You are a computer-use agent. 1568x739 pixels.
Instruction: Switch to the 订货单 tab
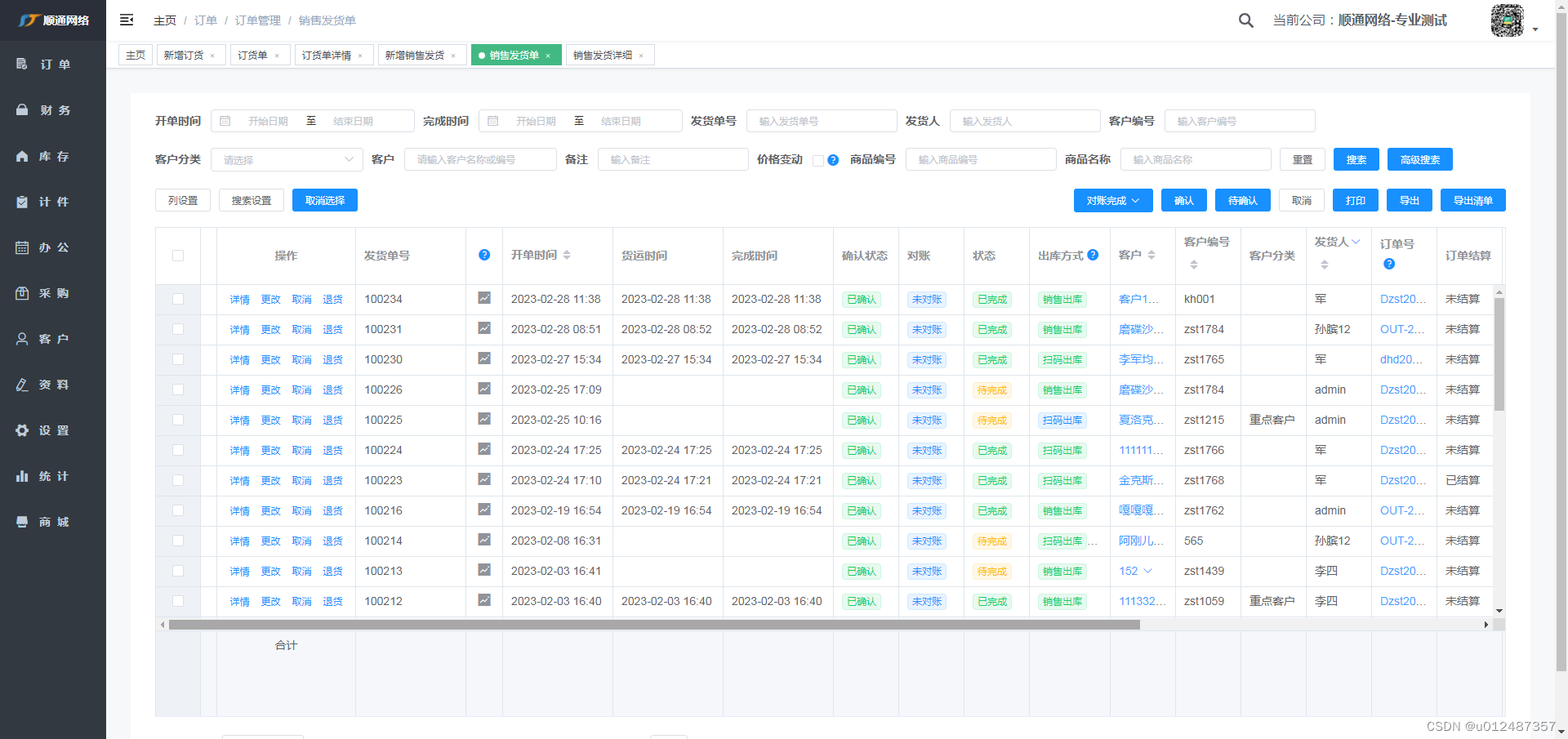click(259, 56)
